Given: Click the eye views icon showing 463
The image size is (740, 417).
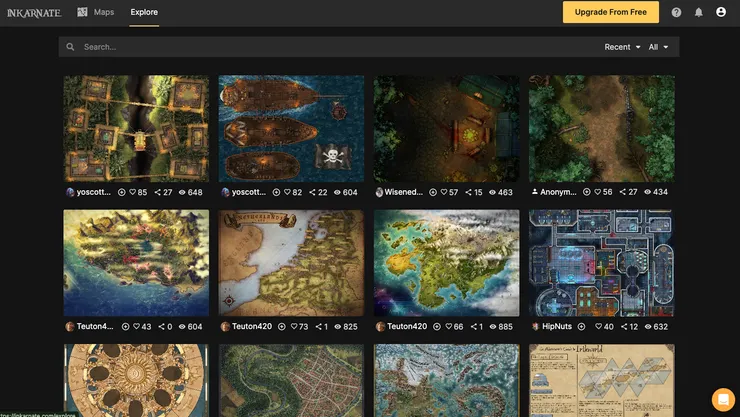Looking at the screenshot, I should pyautogui.click(x=492, y=192).
